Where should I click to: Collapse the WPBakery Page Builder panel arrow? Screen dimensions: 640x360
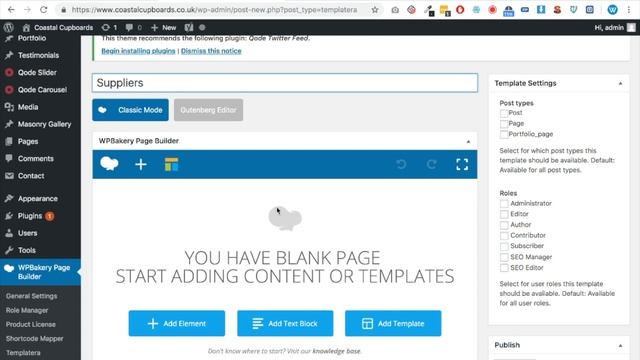[468, 141]
